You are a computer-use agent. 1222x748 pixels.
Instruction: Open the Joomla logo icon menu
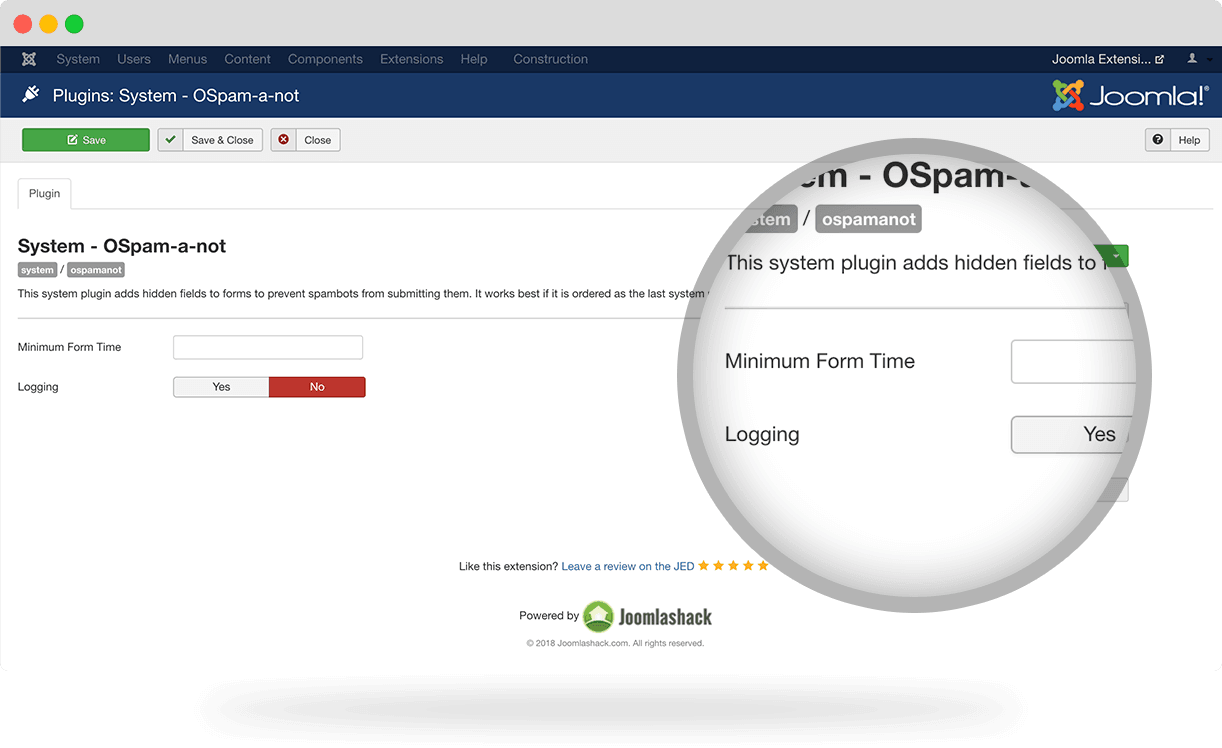(29, 59)
